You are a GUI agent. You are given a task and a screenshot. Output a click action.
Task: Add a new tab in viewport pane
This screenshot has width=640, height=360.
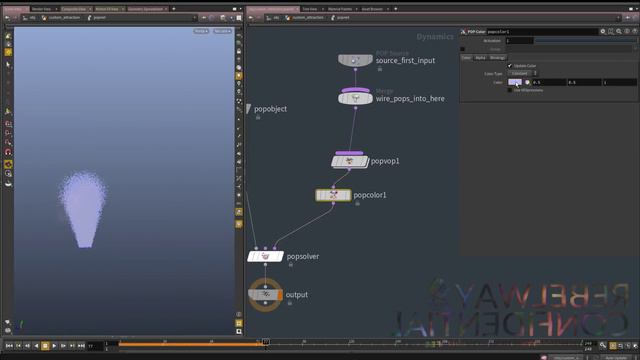(173, 9)
